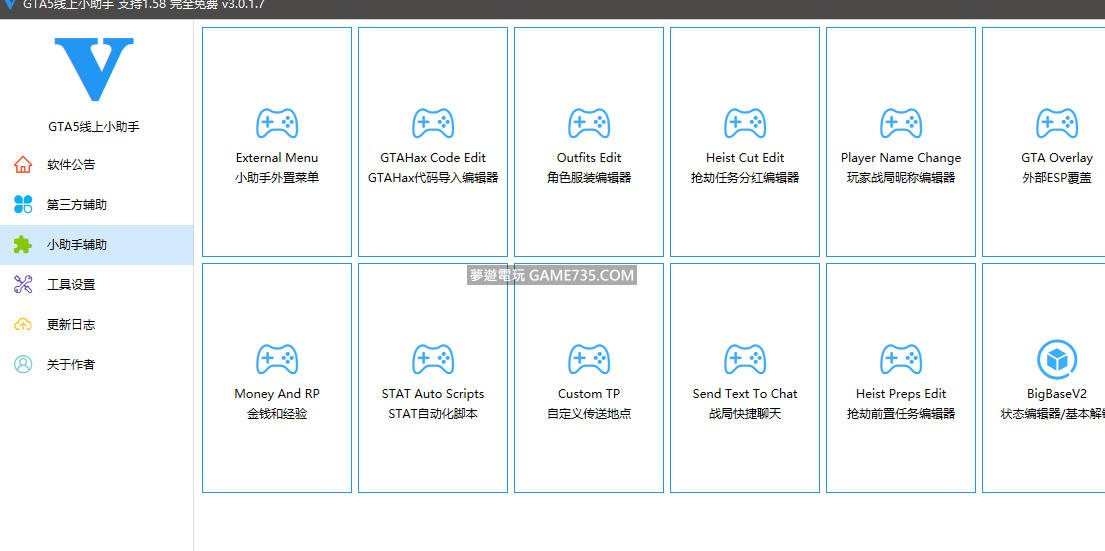
Task: Click the STAT Auto Scripts gamepad icon
Action: pos(433,359)
